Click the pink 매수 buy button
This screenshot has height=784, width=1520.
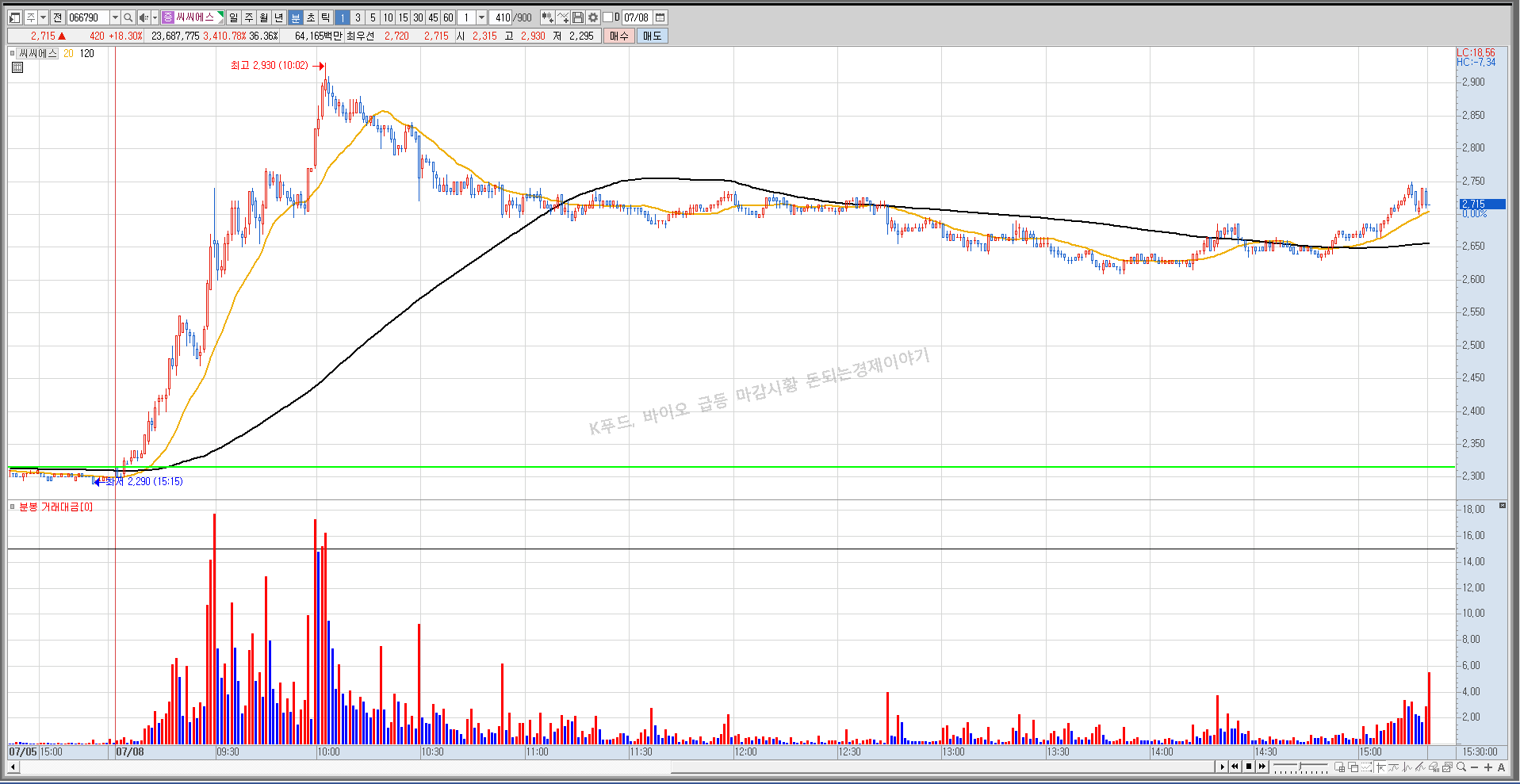pyautogui.click(x=619, y=36)
